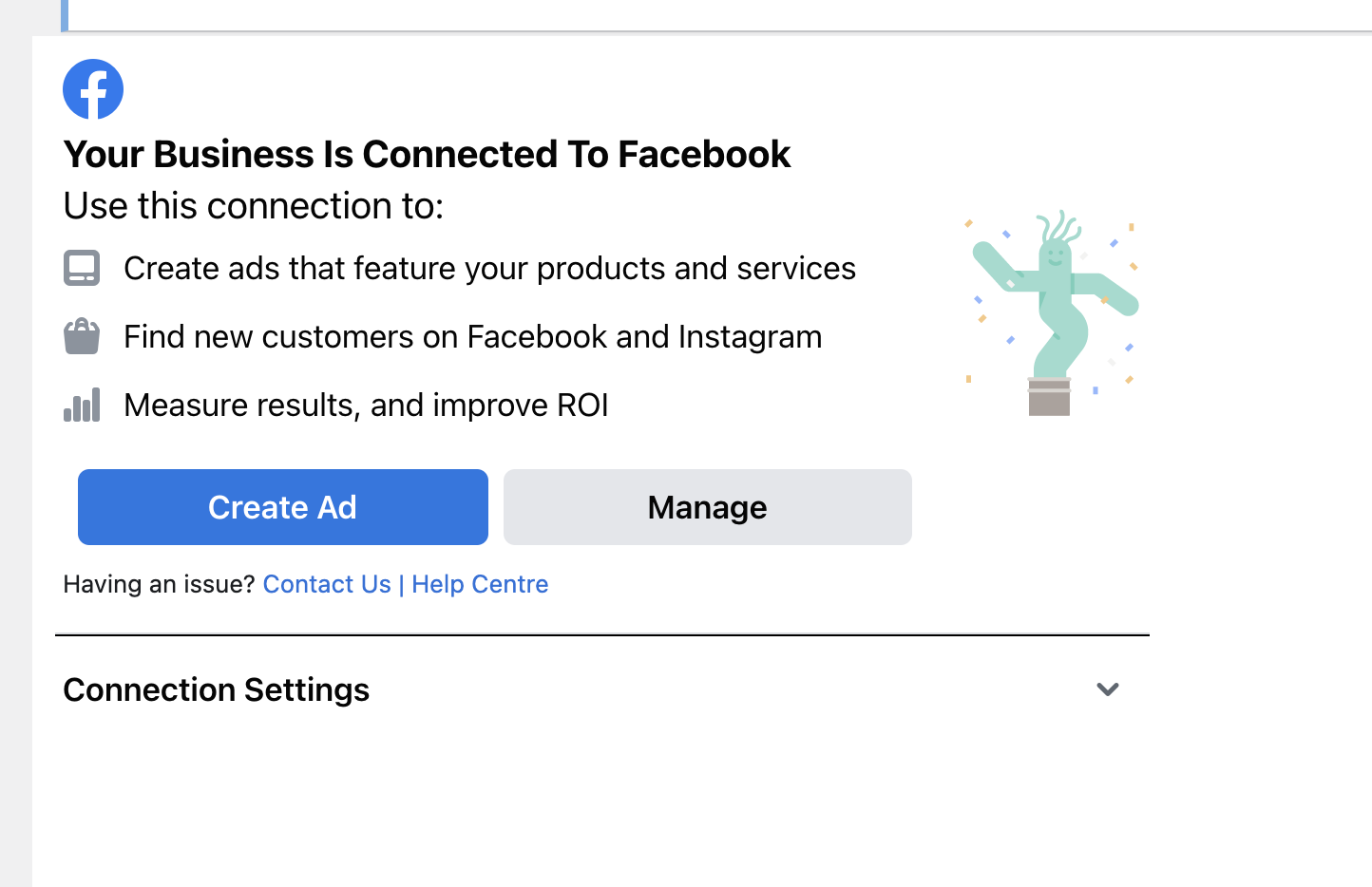Image resolution: width=1372 pixels, height=887 pixels.
Task: Click the Connection Settings section title
Action: pos(216,689)
